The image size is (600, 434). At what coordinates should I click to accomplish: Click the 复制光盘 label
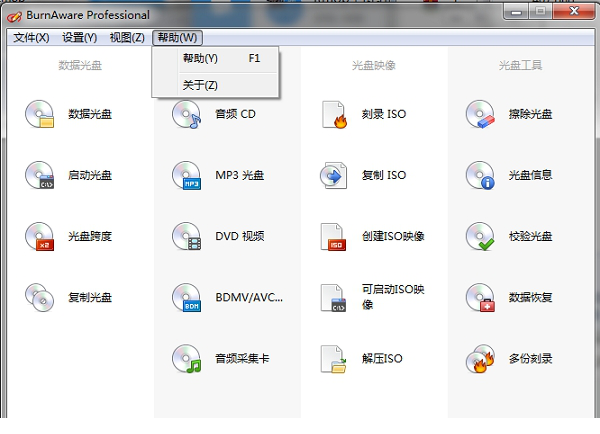tap(90, 297)
